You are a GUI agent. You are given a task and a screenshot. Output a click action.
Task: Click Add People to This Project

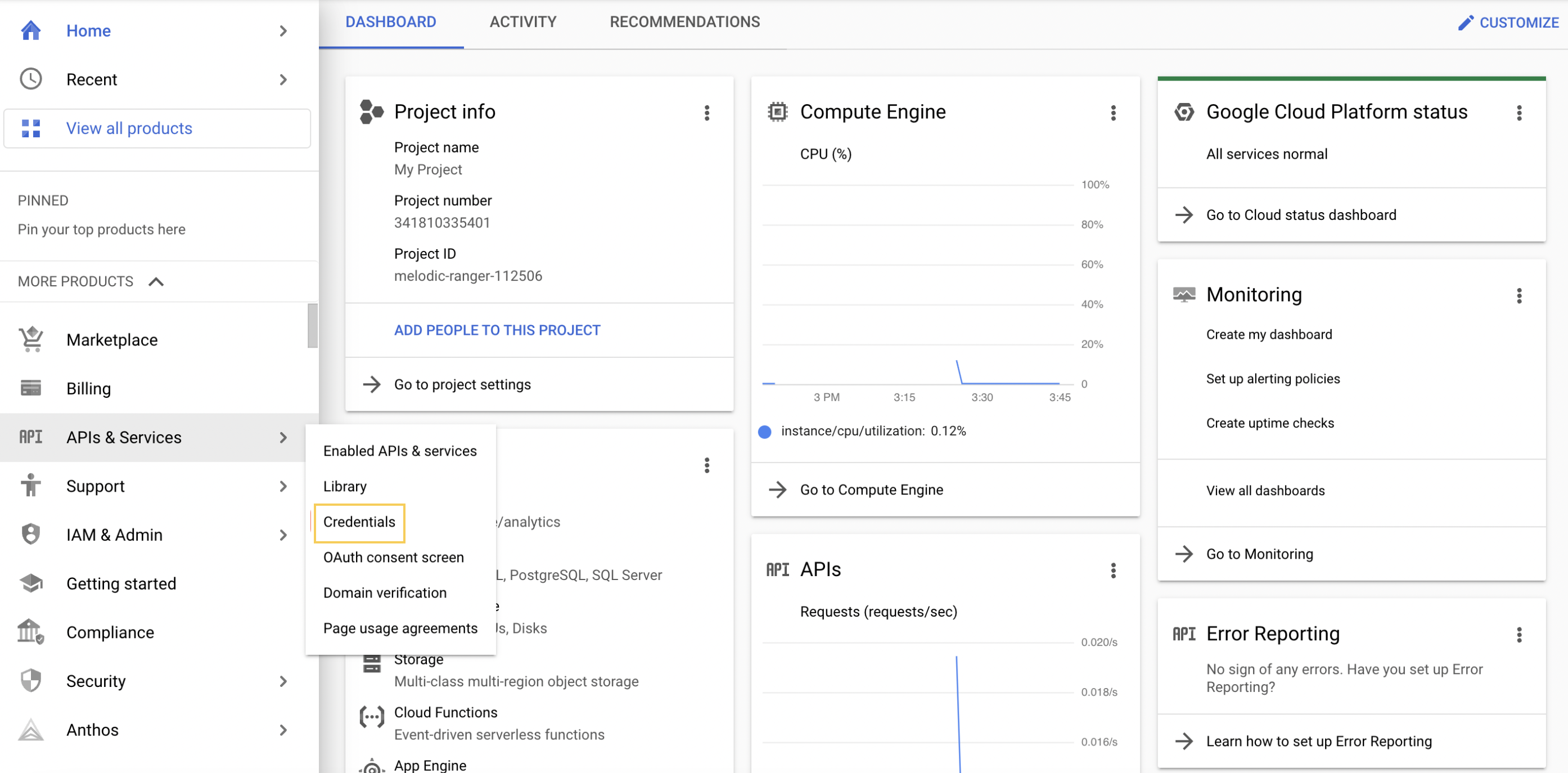coord(497,330)
